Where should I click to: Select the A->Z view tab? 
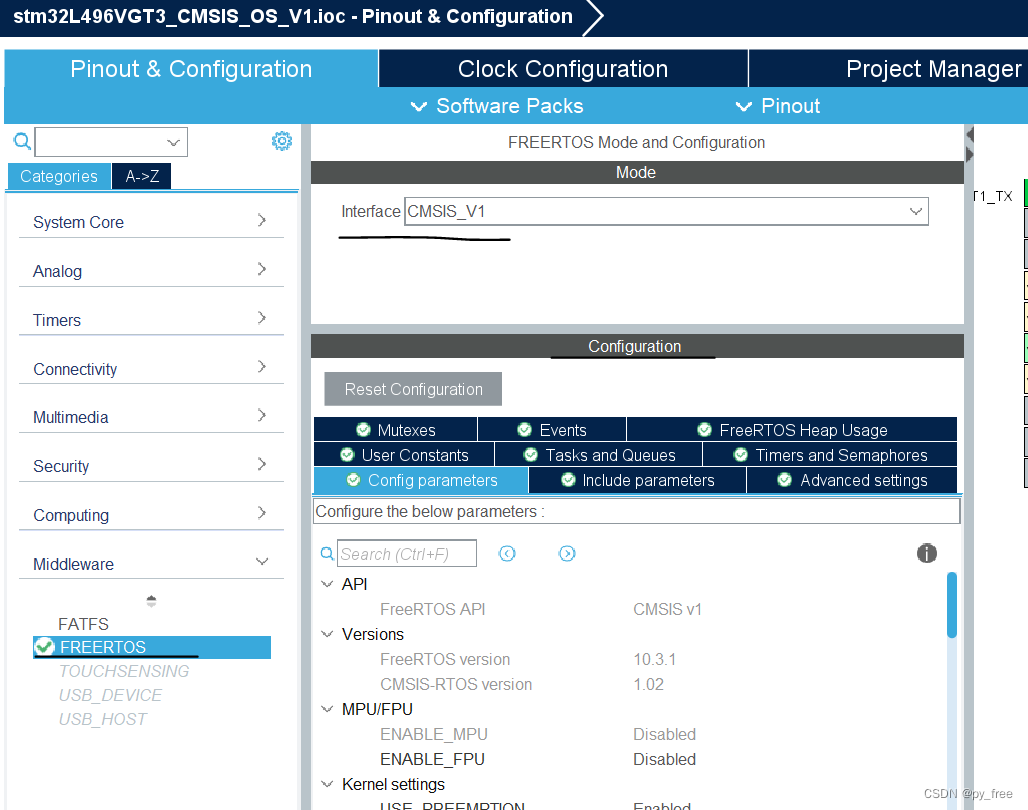142,176
